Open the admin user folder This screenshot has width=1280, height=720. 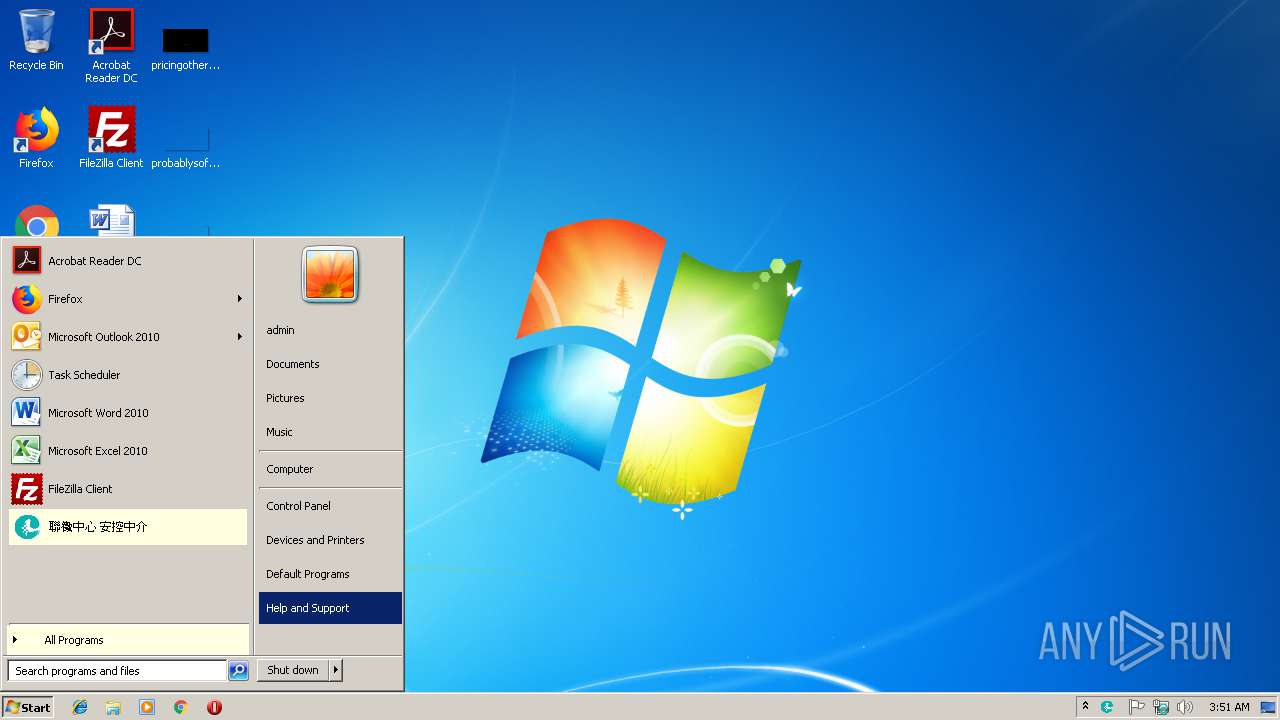tap(330, 330)
